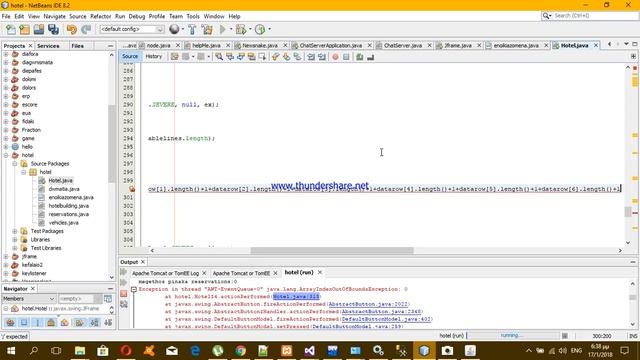
Task: Toggle the breakpoint glyph on line 300
Action: point(131,189)
